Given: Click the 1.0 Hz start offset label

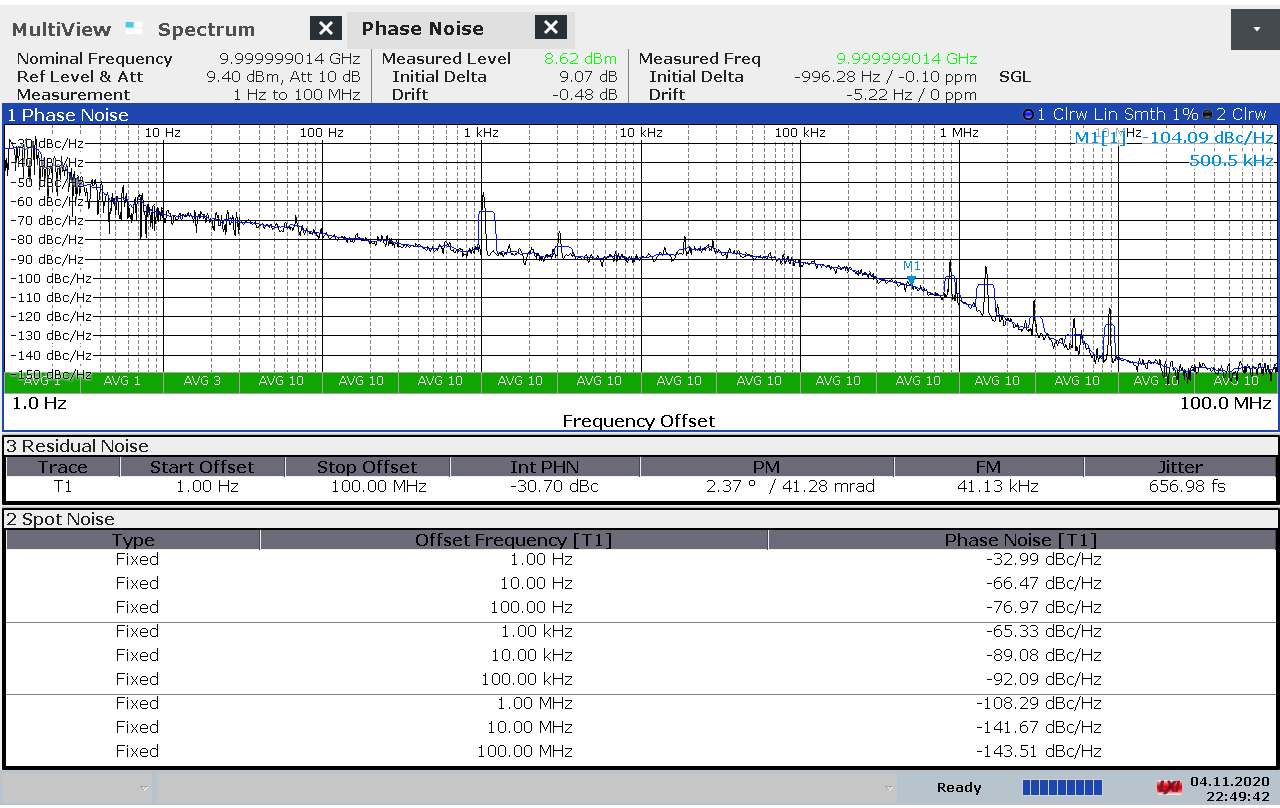Looking at the screenshot, I should 39,403.
